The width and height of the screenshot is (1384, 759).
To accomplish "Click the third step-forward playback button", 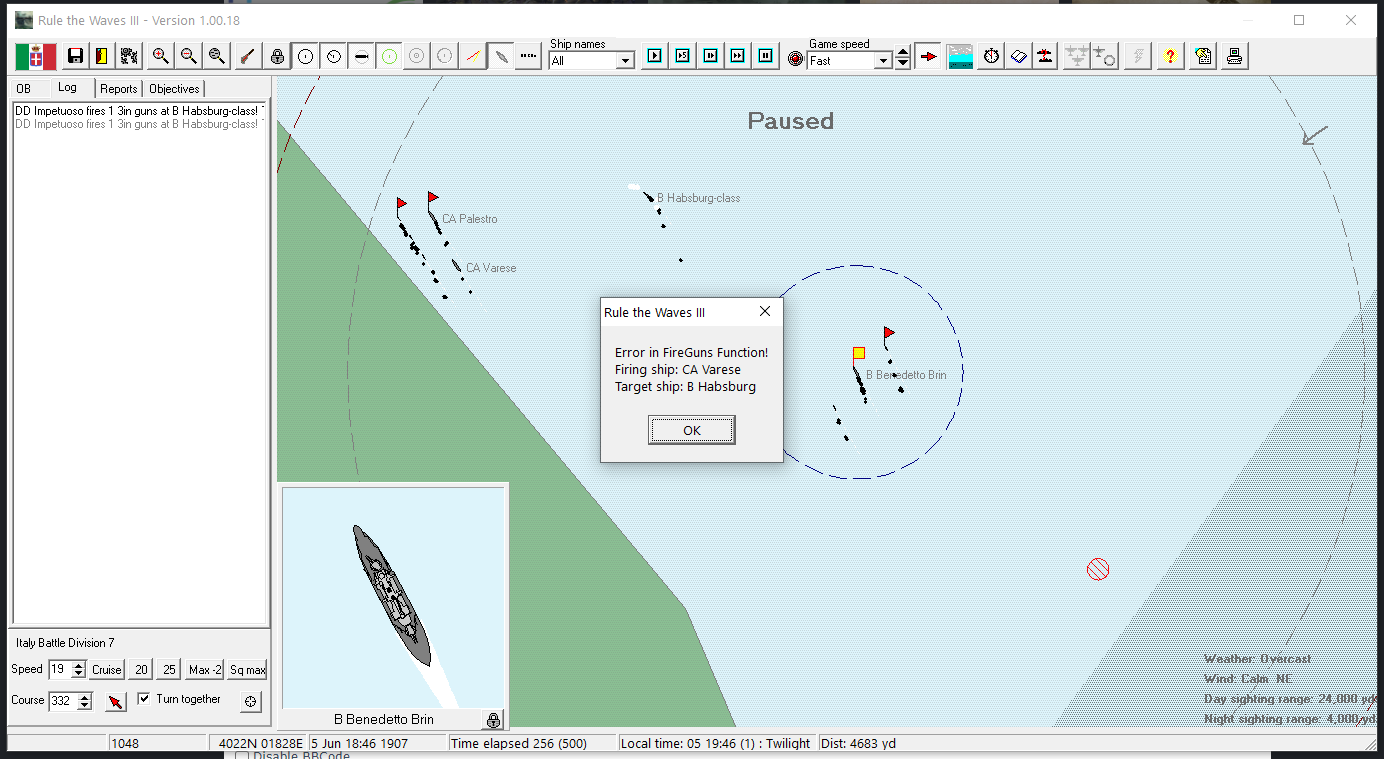I will click(x=710, y=57).
